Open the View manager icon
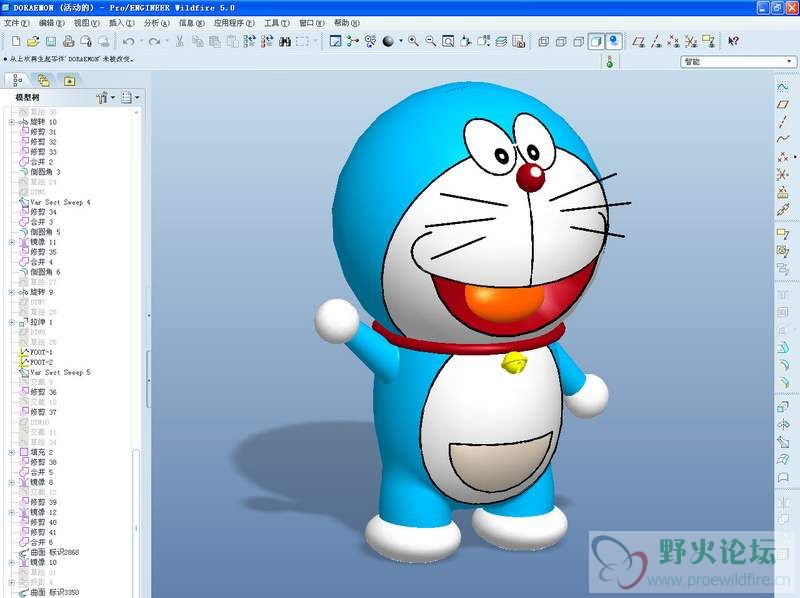 [518, 41]
